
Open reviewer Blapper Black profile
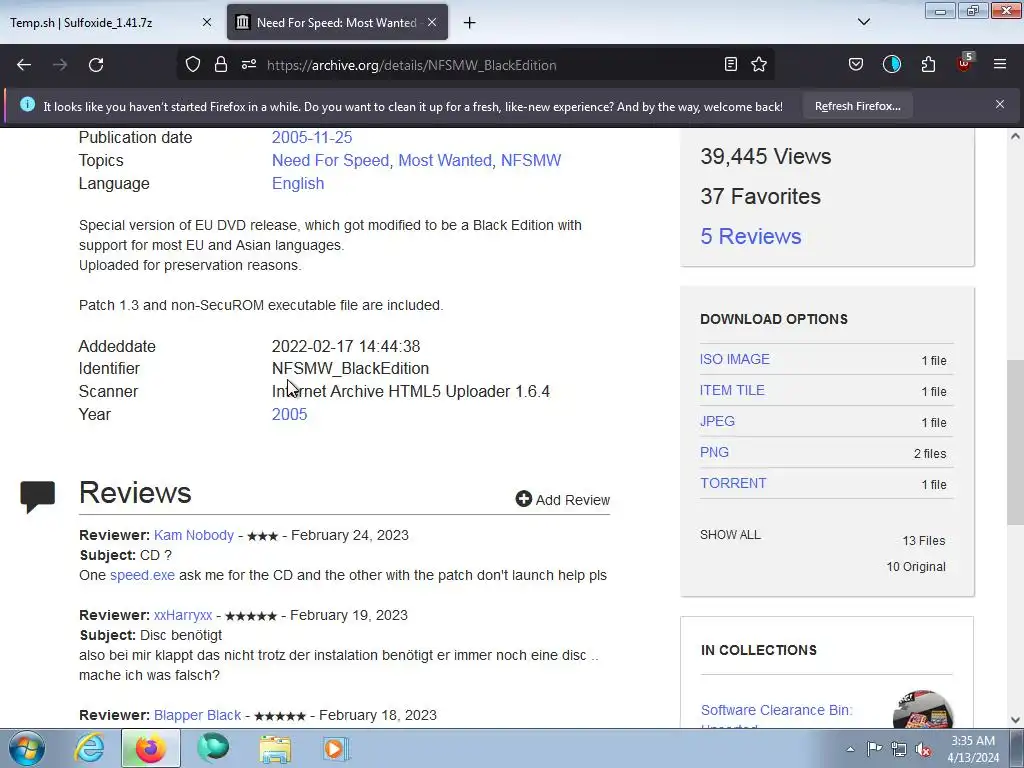pos(197,715)
